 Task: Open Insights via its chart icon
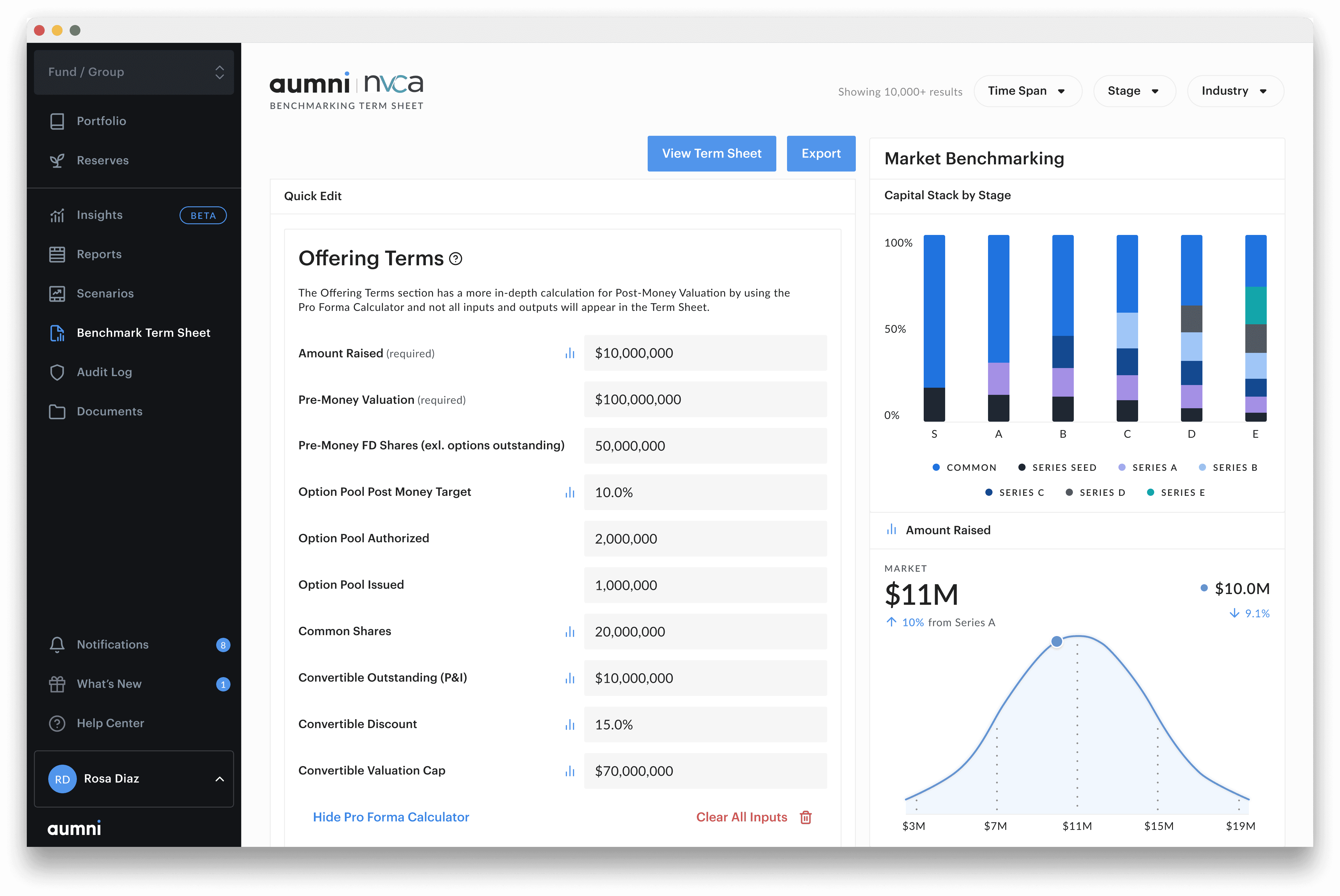(x=57, y=215)
